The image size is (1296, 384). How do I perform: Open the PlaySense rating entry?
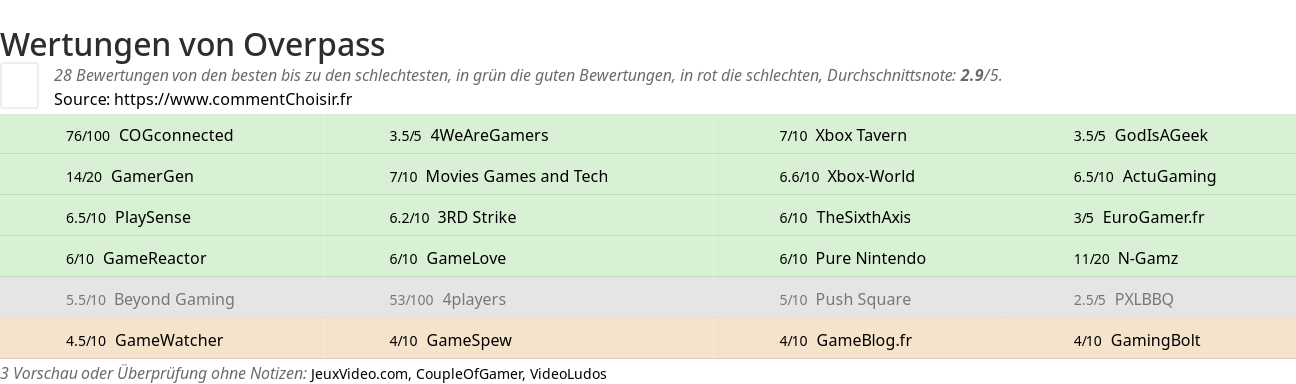point(153,217)
